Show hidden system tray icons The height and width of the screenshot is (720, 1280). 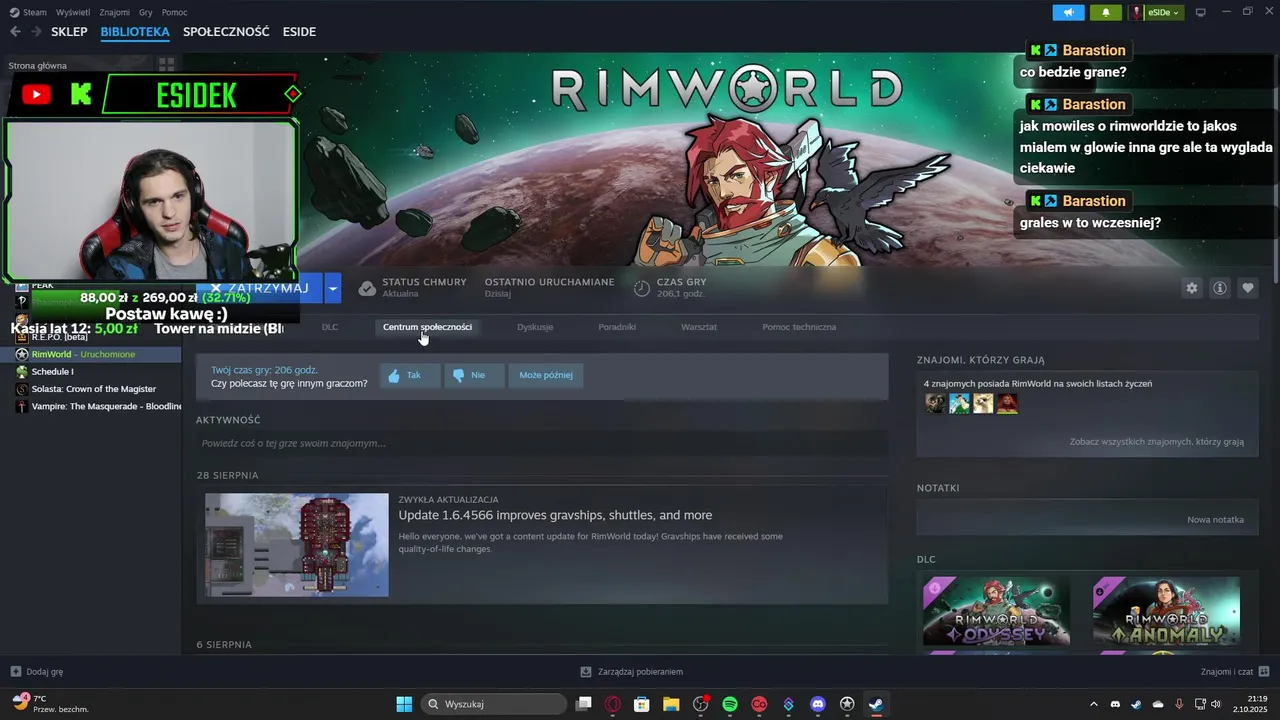tap(1093, 704)
